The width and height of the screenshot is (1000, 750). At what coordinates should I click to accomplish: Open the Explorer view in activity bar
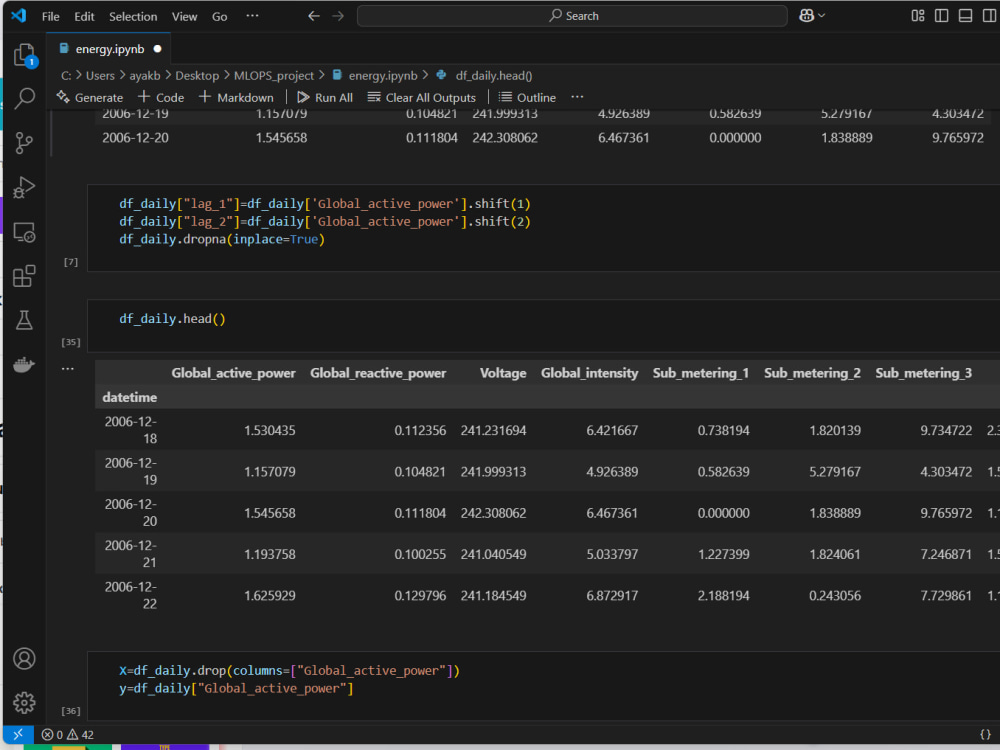click(24, 55)
